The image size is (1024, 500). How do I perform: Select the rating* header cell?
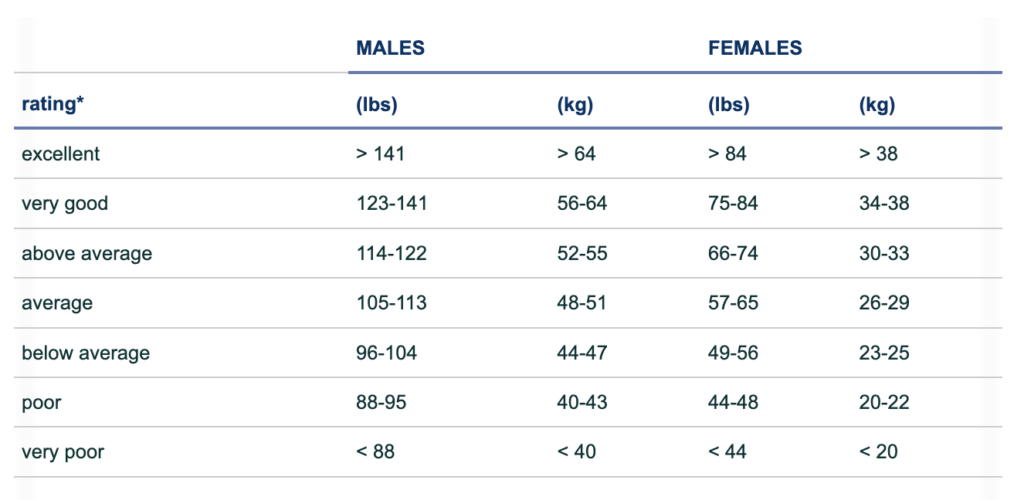pos(52,104)
